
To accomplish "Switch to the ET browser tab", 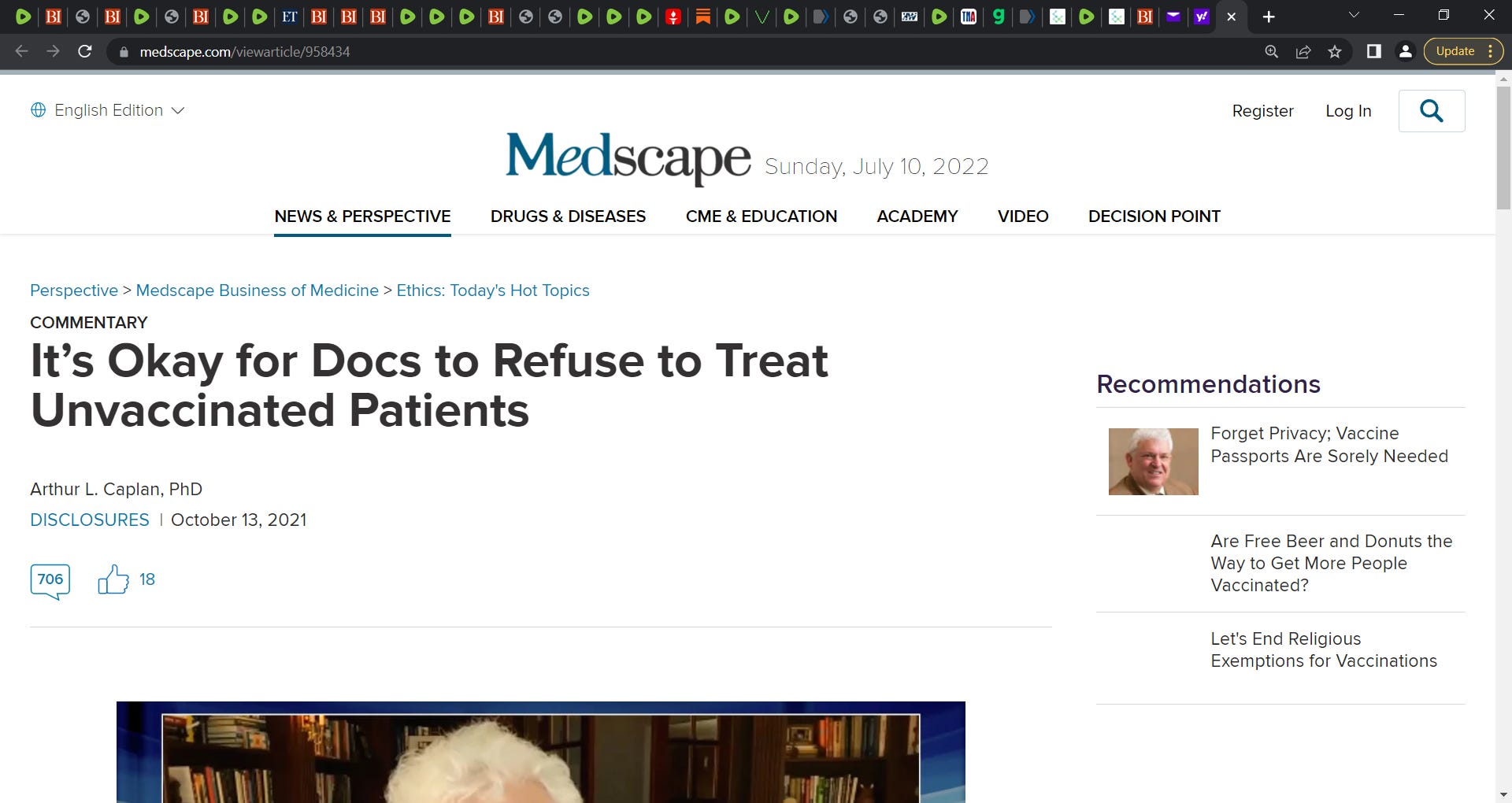I will pos(289,17).
